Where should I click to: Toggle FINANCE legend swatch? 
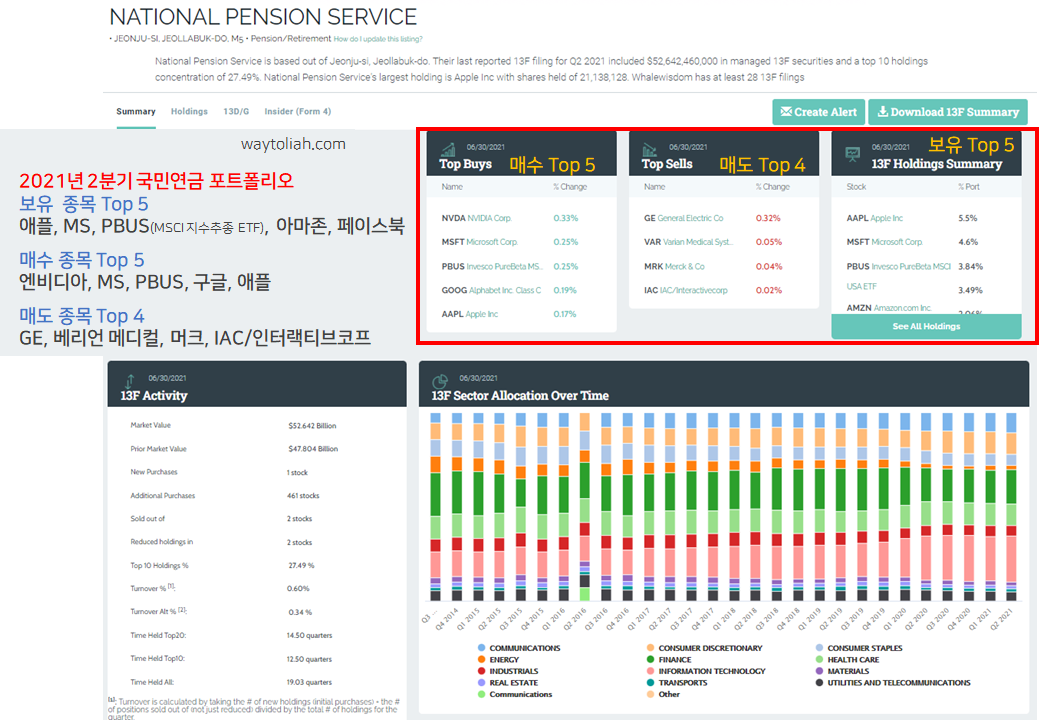[651, 660]
